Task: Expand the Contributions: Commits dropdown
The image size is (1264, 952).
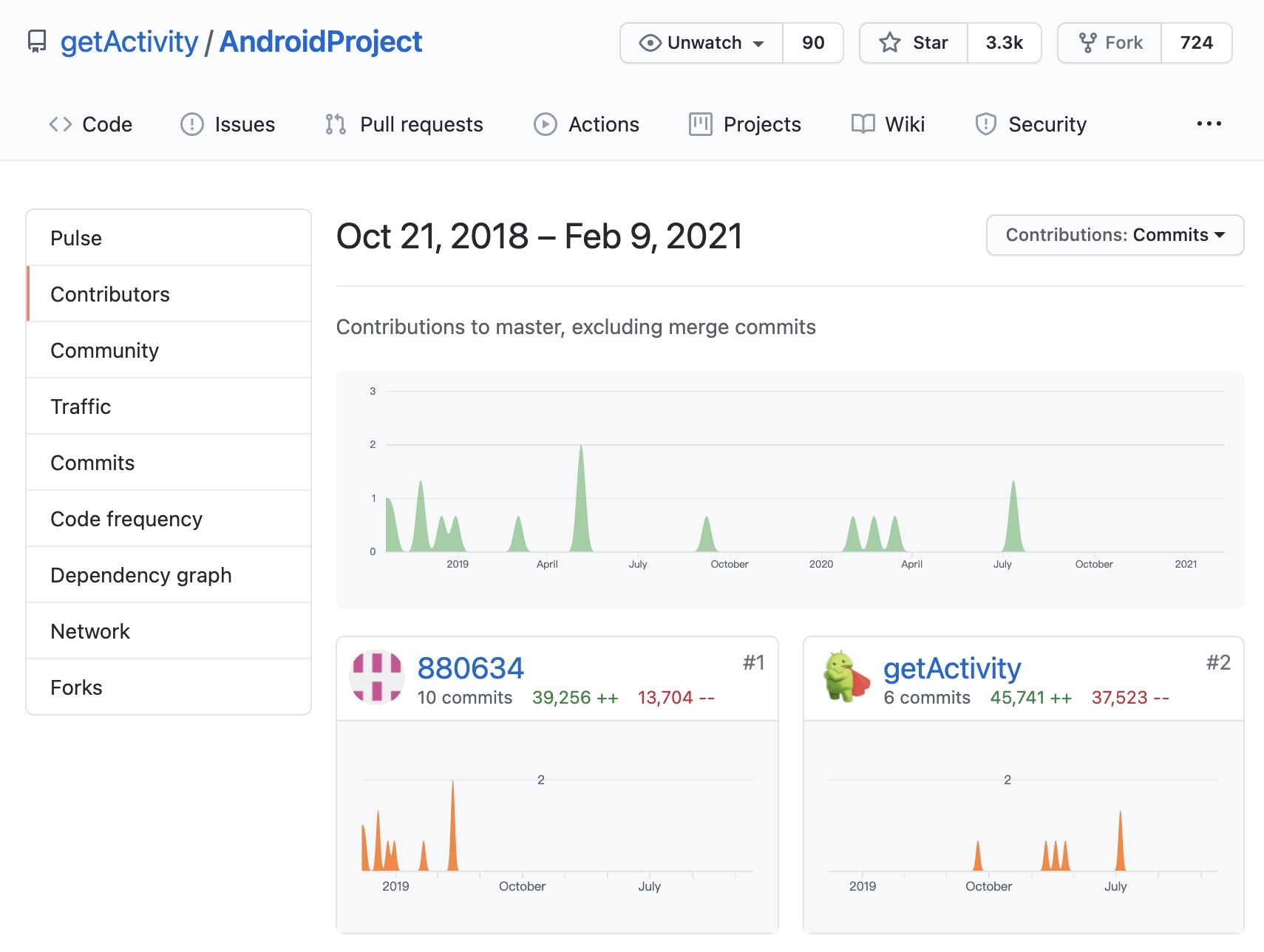Action: coord(1115,235)
